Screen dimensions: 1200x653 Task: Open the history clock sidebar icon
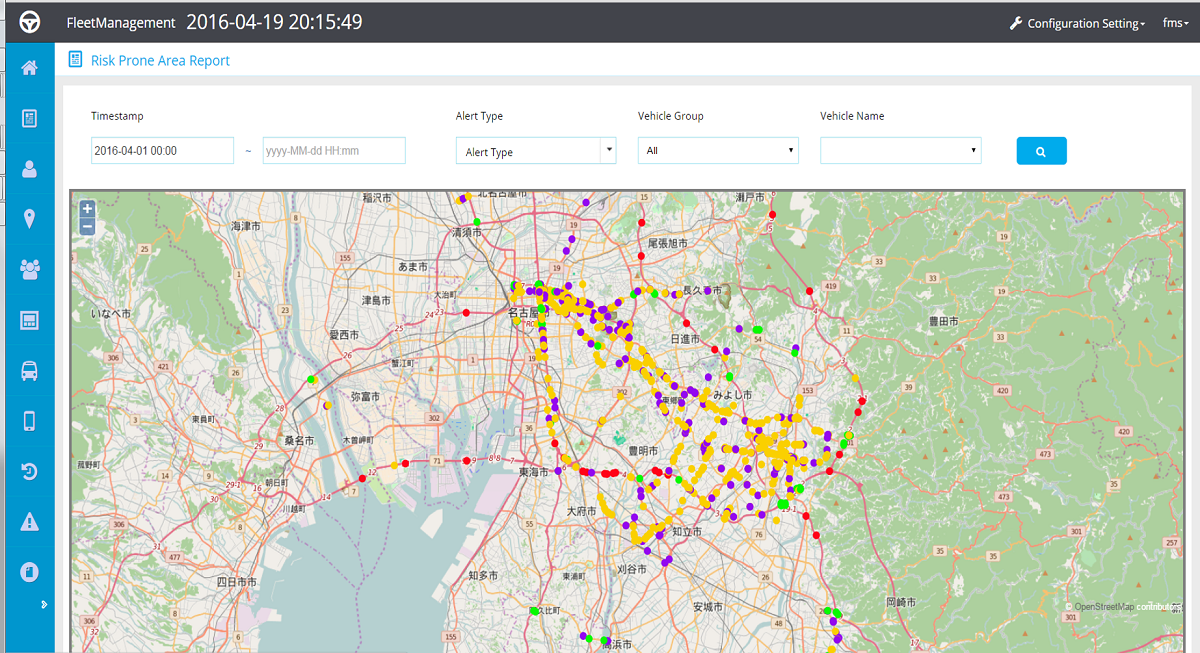pyautogui.click(x=29, y=471)
